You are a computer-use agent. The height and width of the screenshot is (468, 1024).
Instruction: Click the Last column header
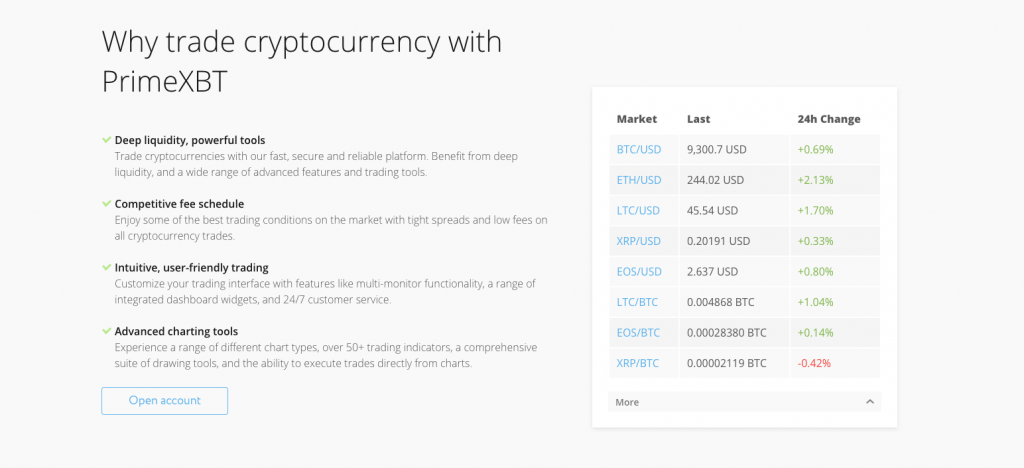698,119
